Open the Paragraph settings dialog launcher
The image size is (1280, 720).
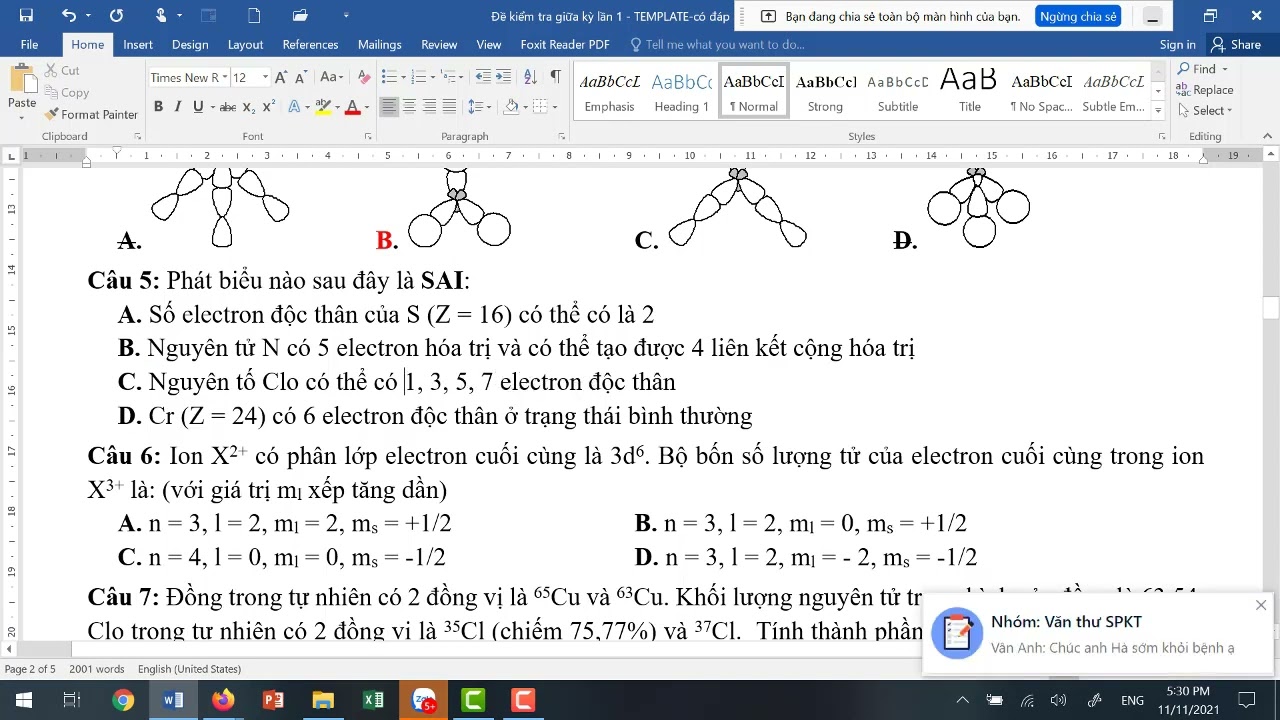(564, 136)
